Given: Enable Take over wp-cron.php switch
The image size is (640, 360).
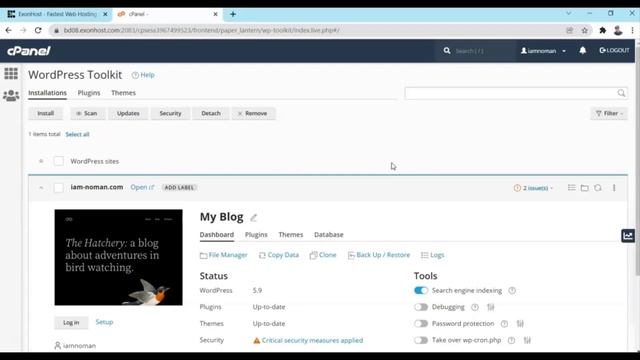Looking at the screenshot, I should coord(421,340).
